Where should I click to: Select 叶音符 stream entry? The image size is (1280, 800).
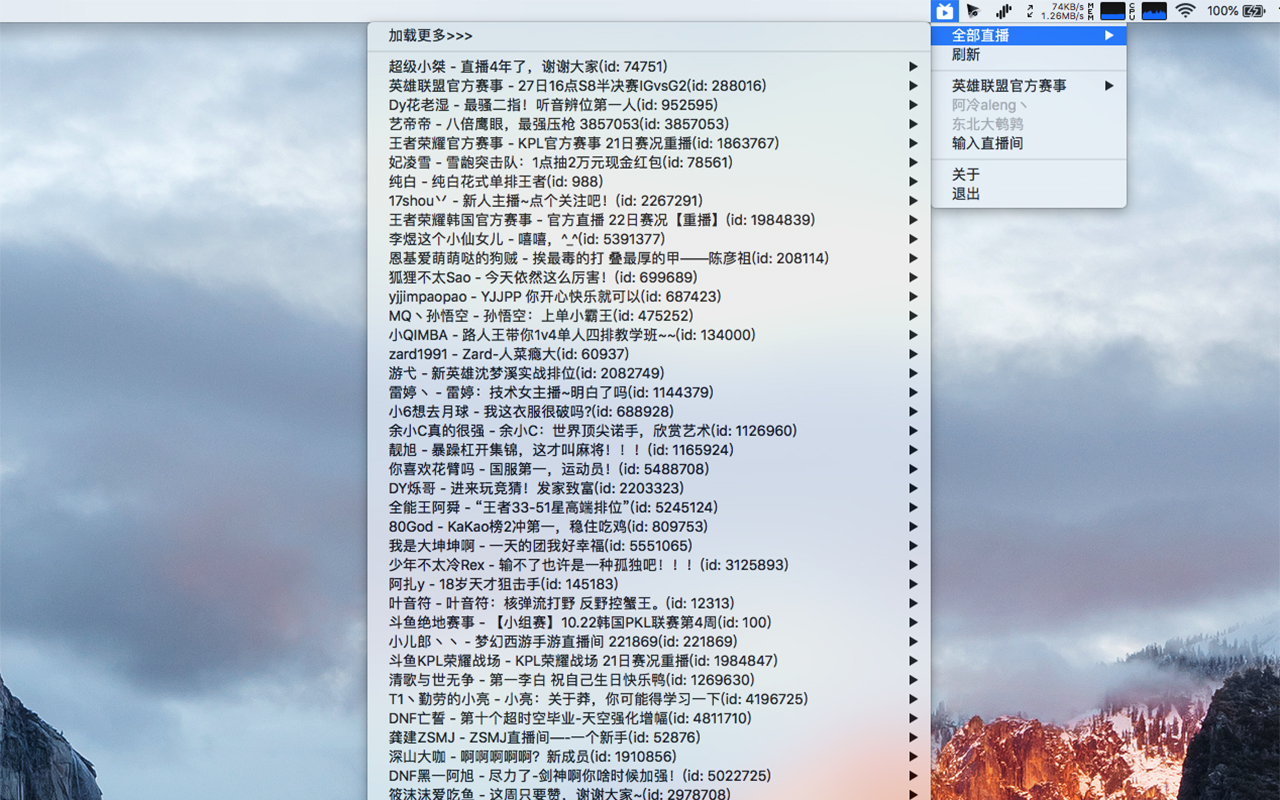tap(649, 604)
